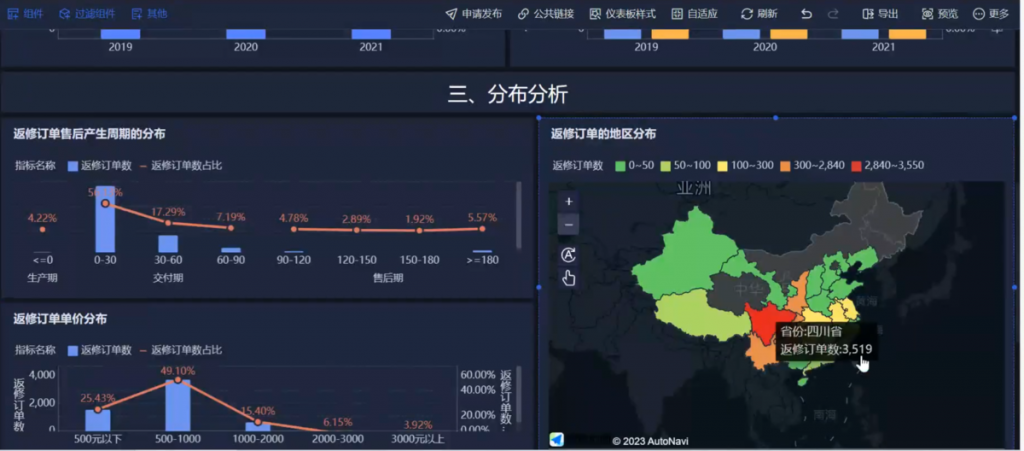Click the 100~300 yellow map legend swatch

(x=722, y=166)
